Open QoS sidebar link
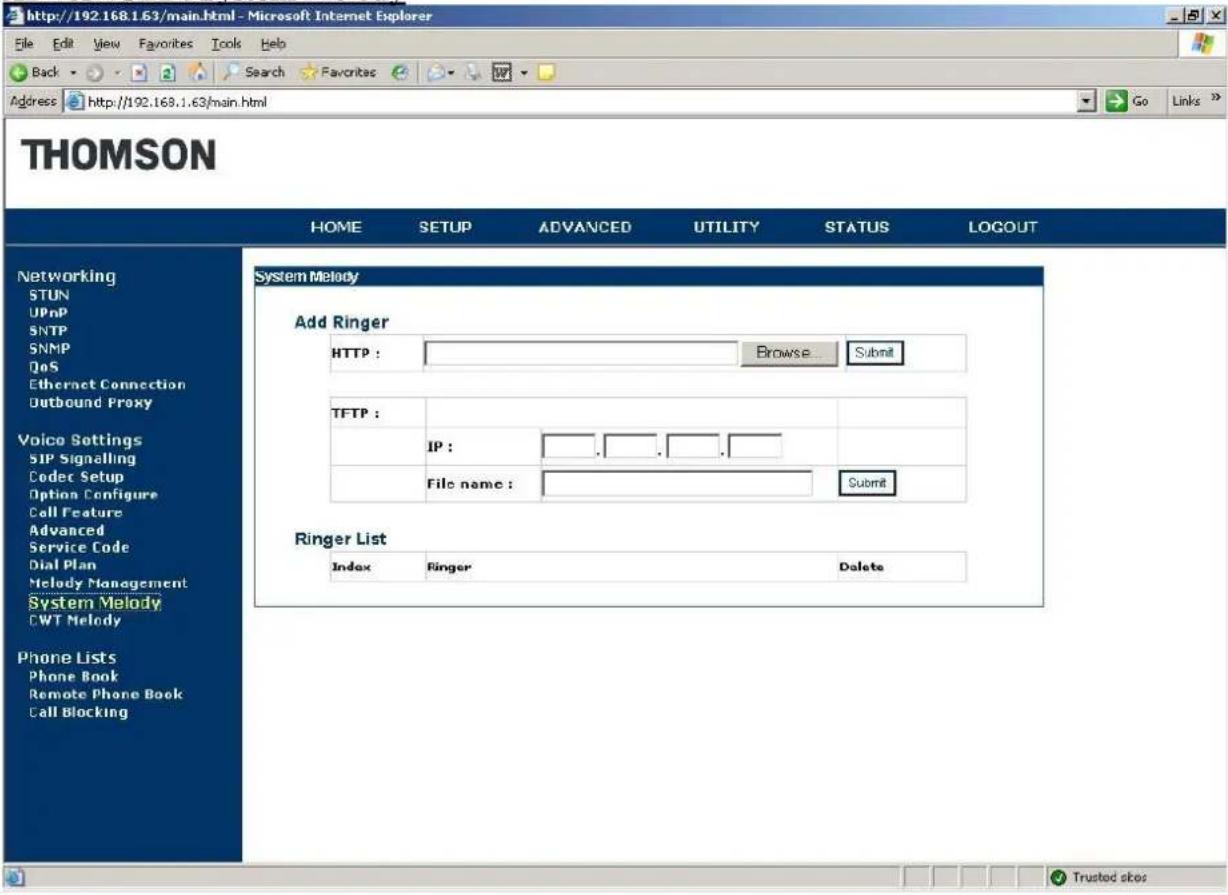The height and width of the screenshot is (895, 1228). pos(43,366)
